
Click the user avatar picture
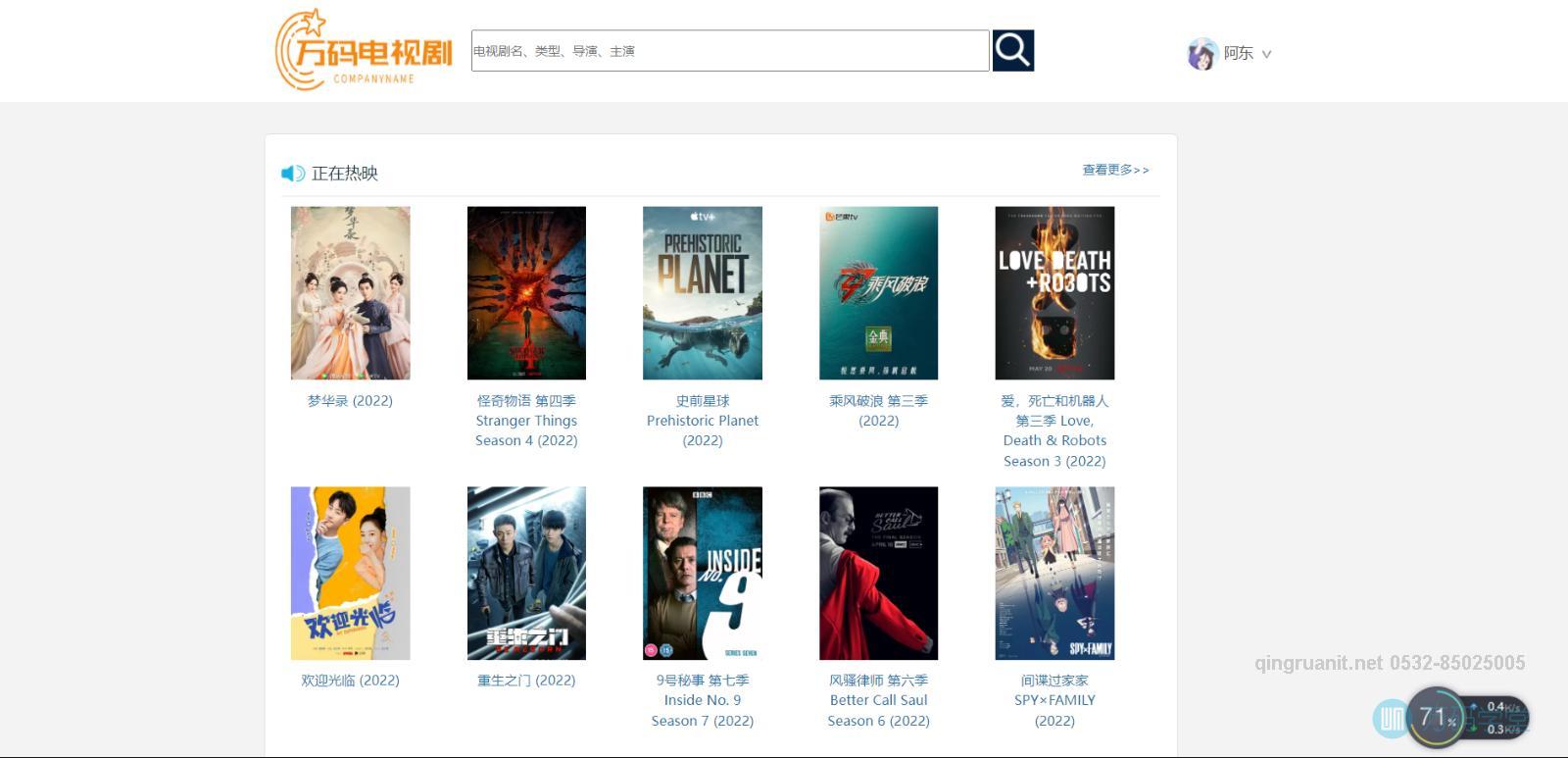point(1202,54)
